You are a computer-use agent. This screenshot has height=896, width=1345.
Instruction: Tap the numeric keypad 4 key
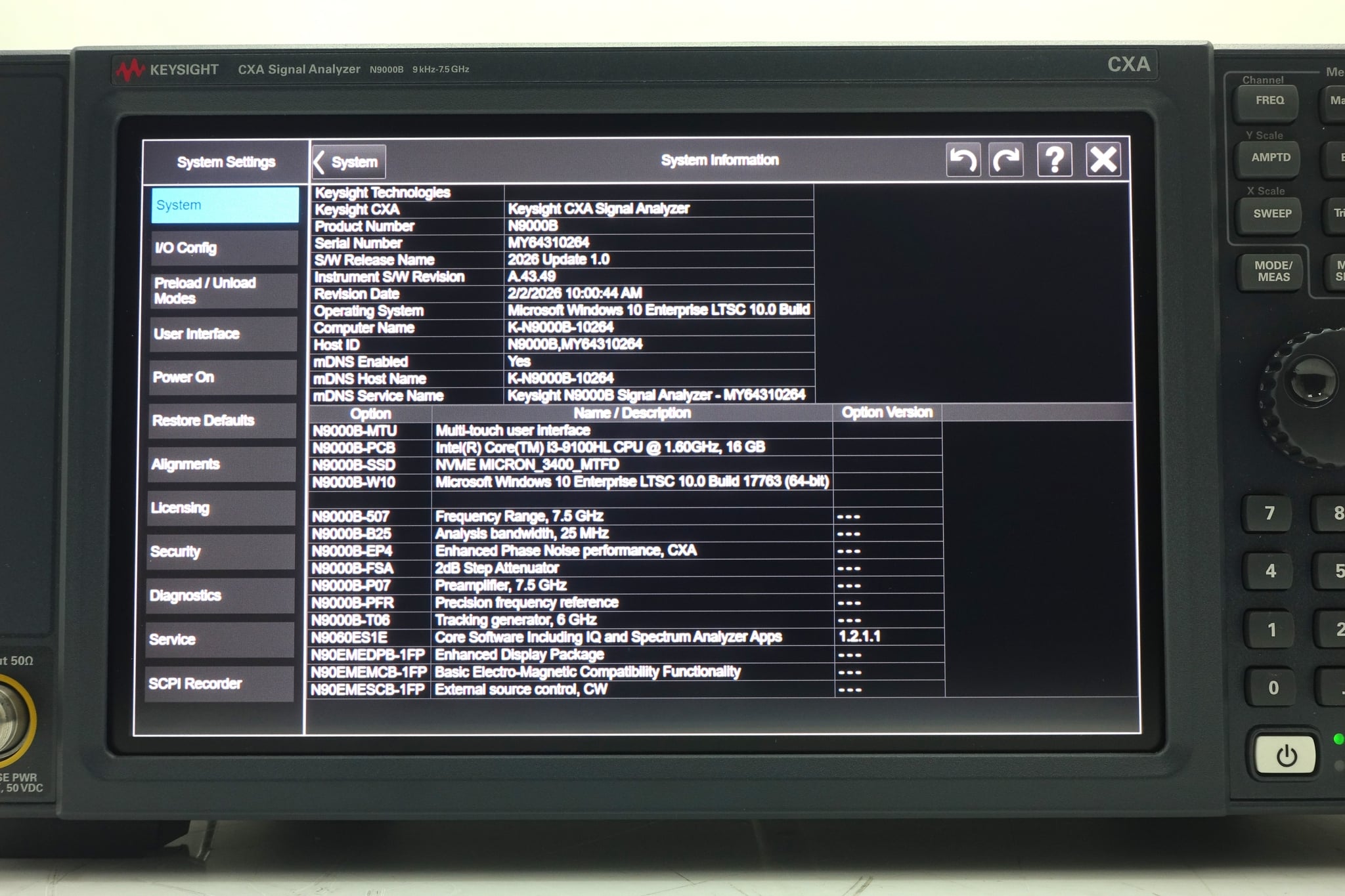1270,571
